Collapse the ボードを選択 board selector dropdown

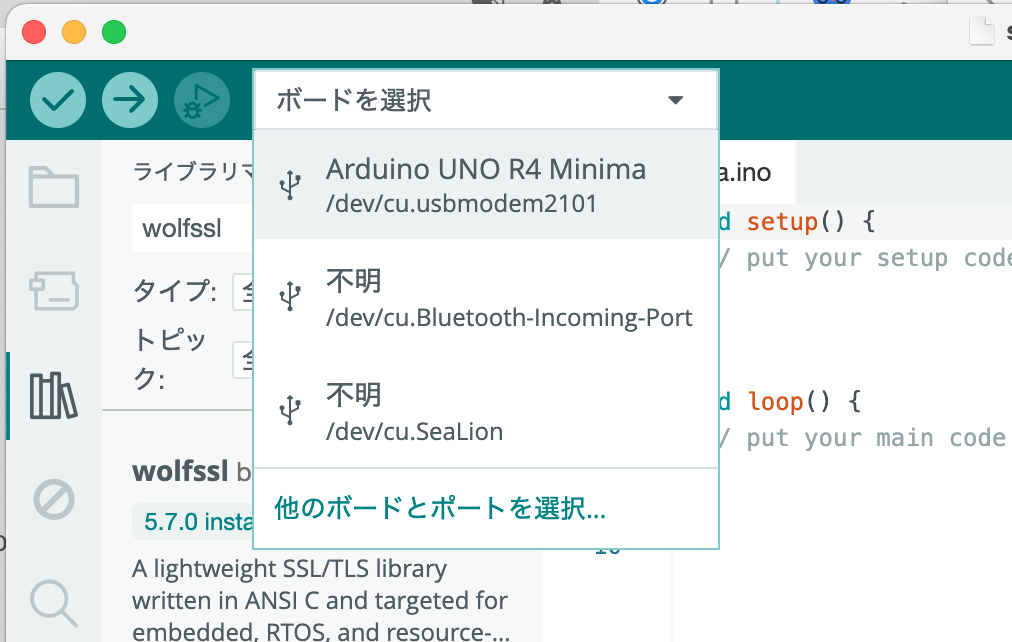pyautogui.click(x=487, y=100)
